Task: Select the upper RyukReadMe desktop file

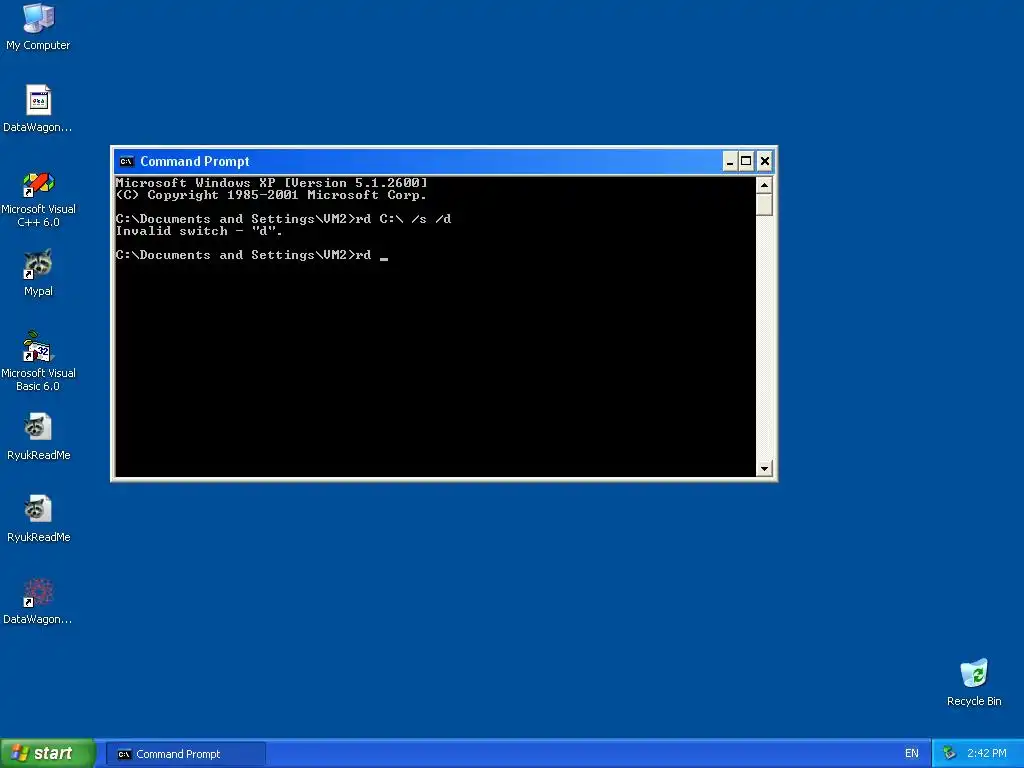Action: [x=38, y=437]
